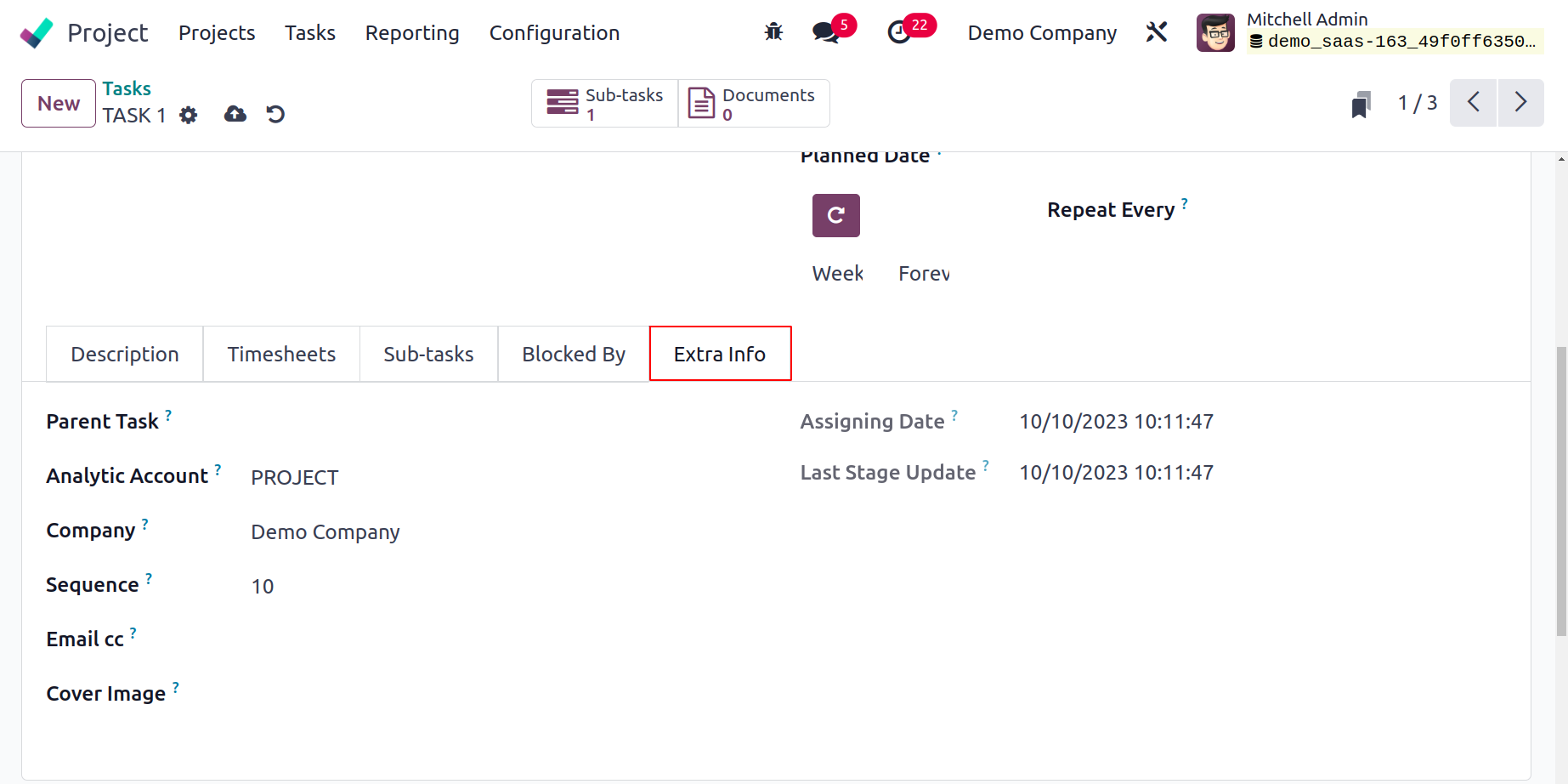The height and width of the screenshot is (784, 1568).
Task: Toggle the recurrence button under Planned Date
Action: point(835,215)
